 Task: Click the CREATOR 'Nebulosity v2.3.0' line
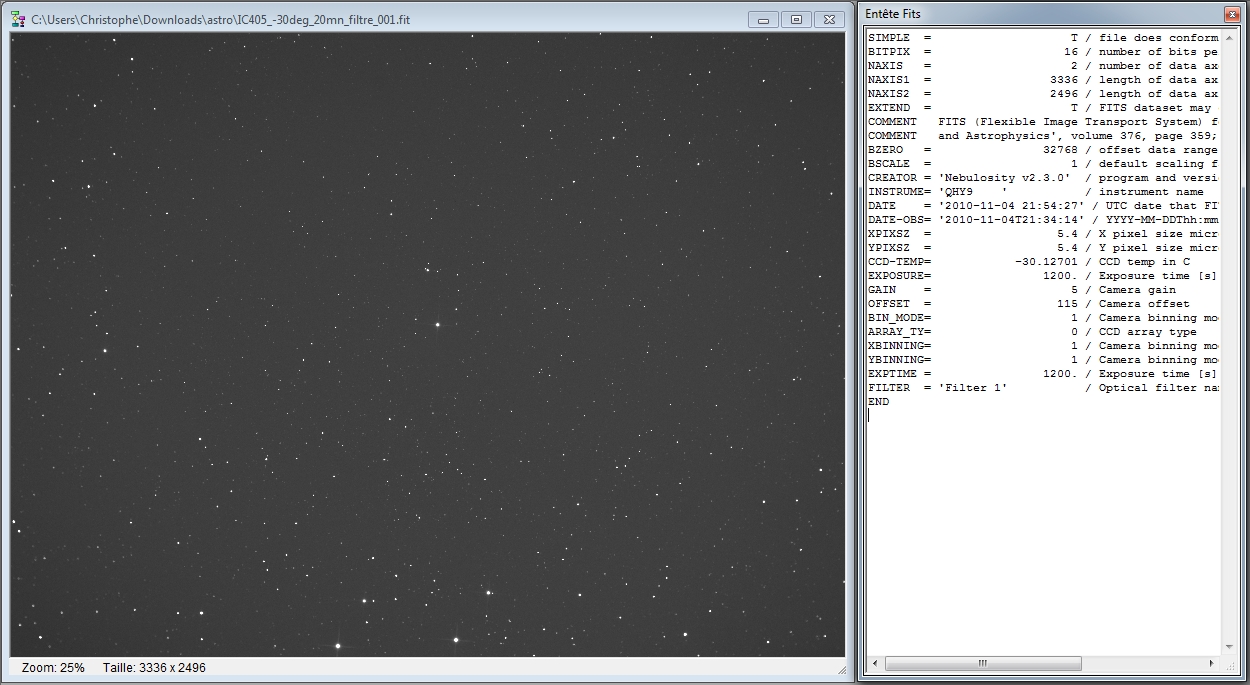(x=1043, y=178)
